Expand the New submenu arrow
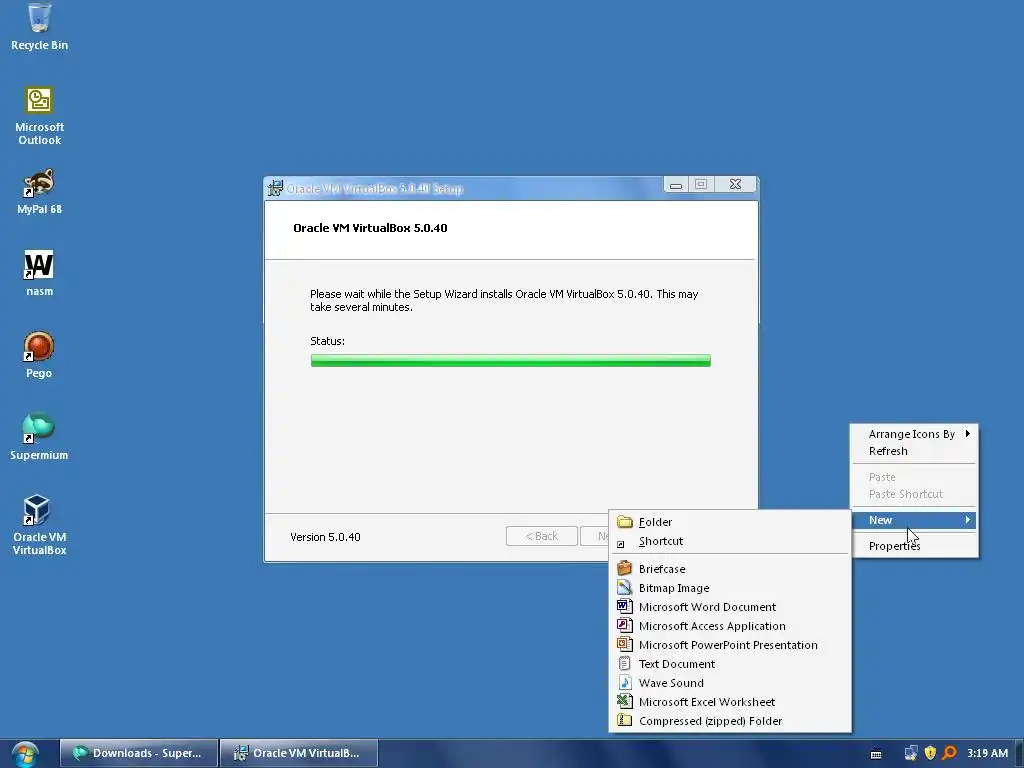Image resolution: width=1024 pixels, height=768 pixels. pyautogui.click(x=967, y=520)
